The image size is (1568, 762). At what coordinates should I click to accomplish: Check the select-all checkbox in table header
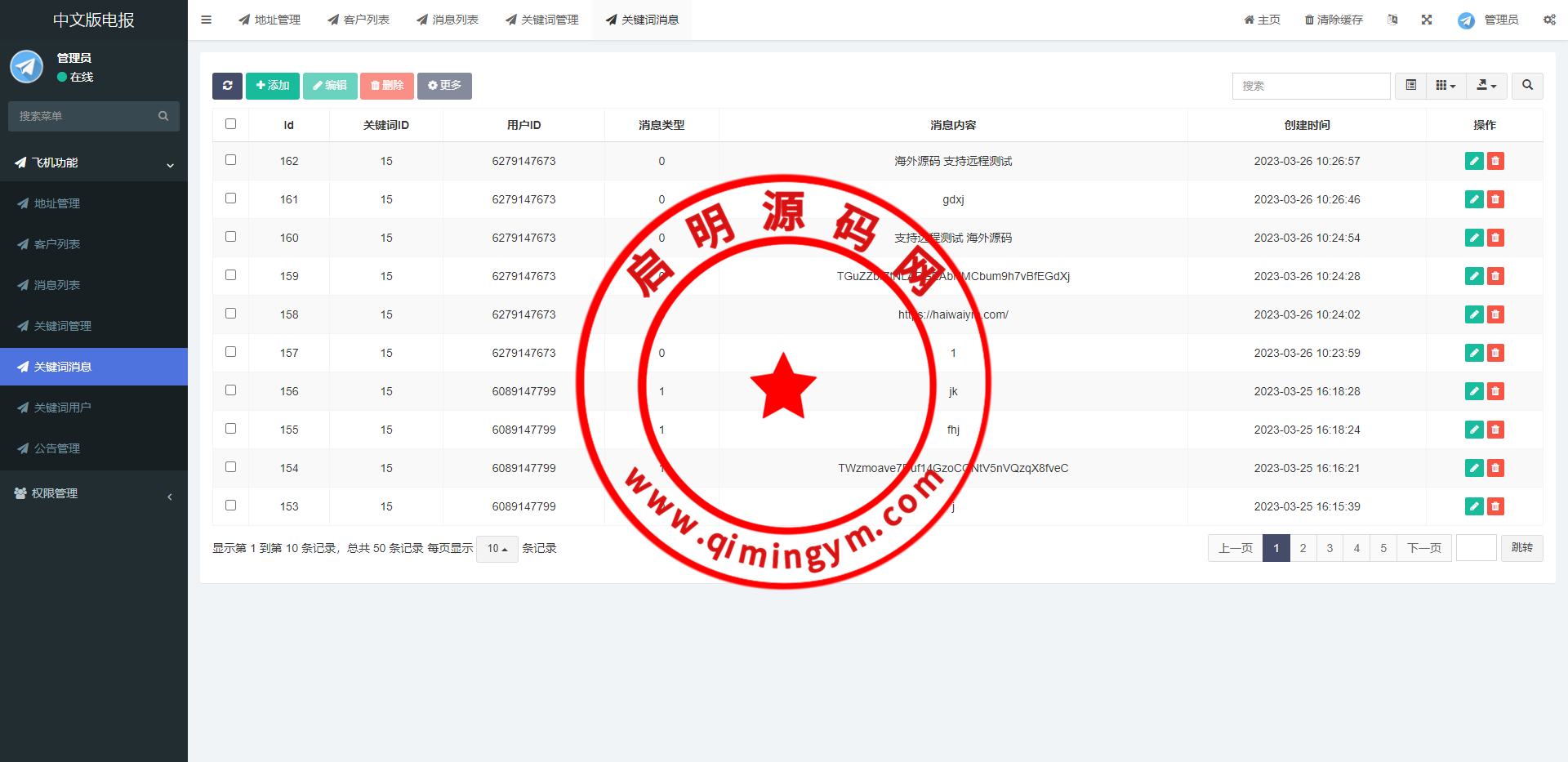click(231, 124)
